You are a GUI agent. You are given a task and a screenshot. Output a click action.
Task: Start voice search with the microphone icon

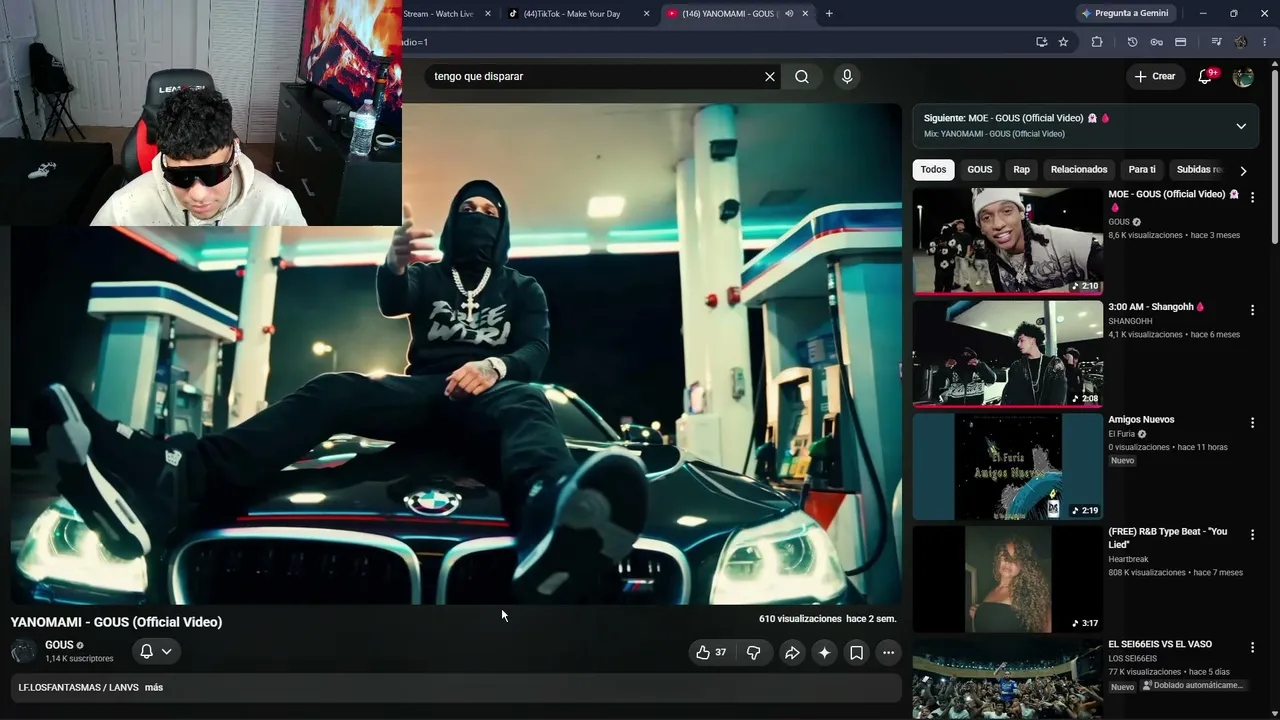tap(847, 77)
